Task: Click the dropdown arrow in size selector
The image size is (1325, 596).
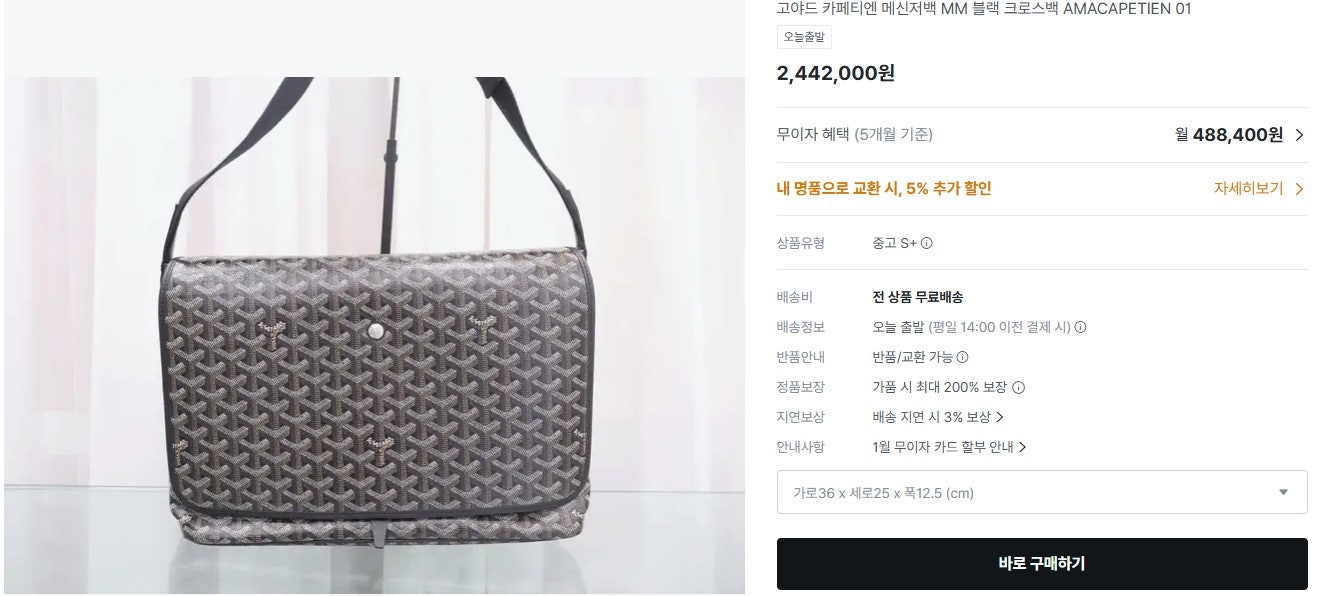Action: coord(1284,492)
